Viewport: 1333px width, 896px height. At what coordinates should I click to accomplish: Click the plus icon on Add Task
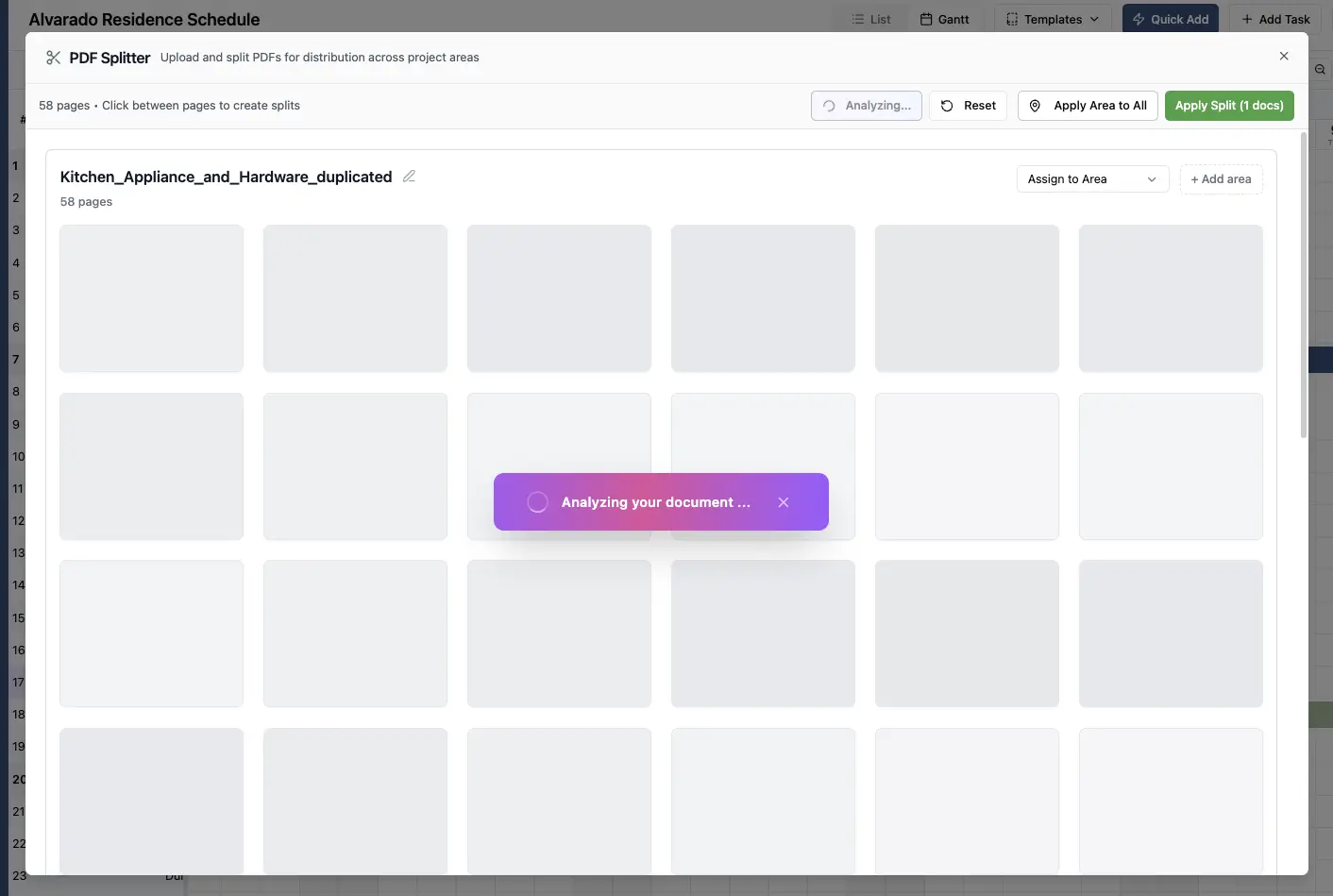point(1248,19)
